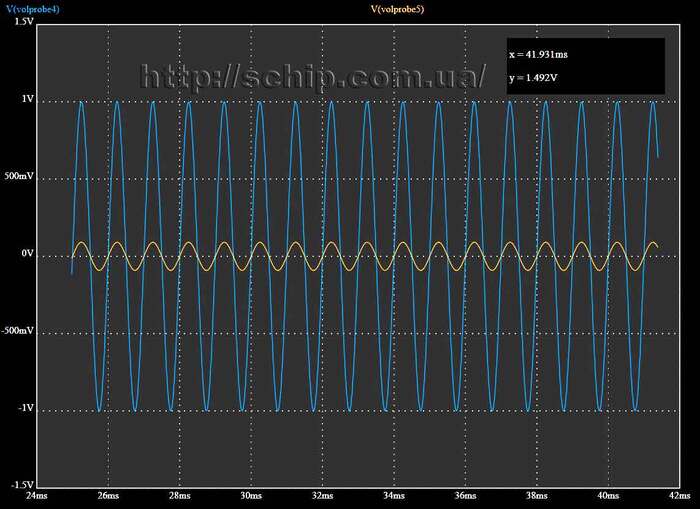This screenshot has width=700, height=509.
Task: Click the 0V vertical axis label
Action: click(27, 254)
